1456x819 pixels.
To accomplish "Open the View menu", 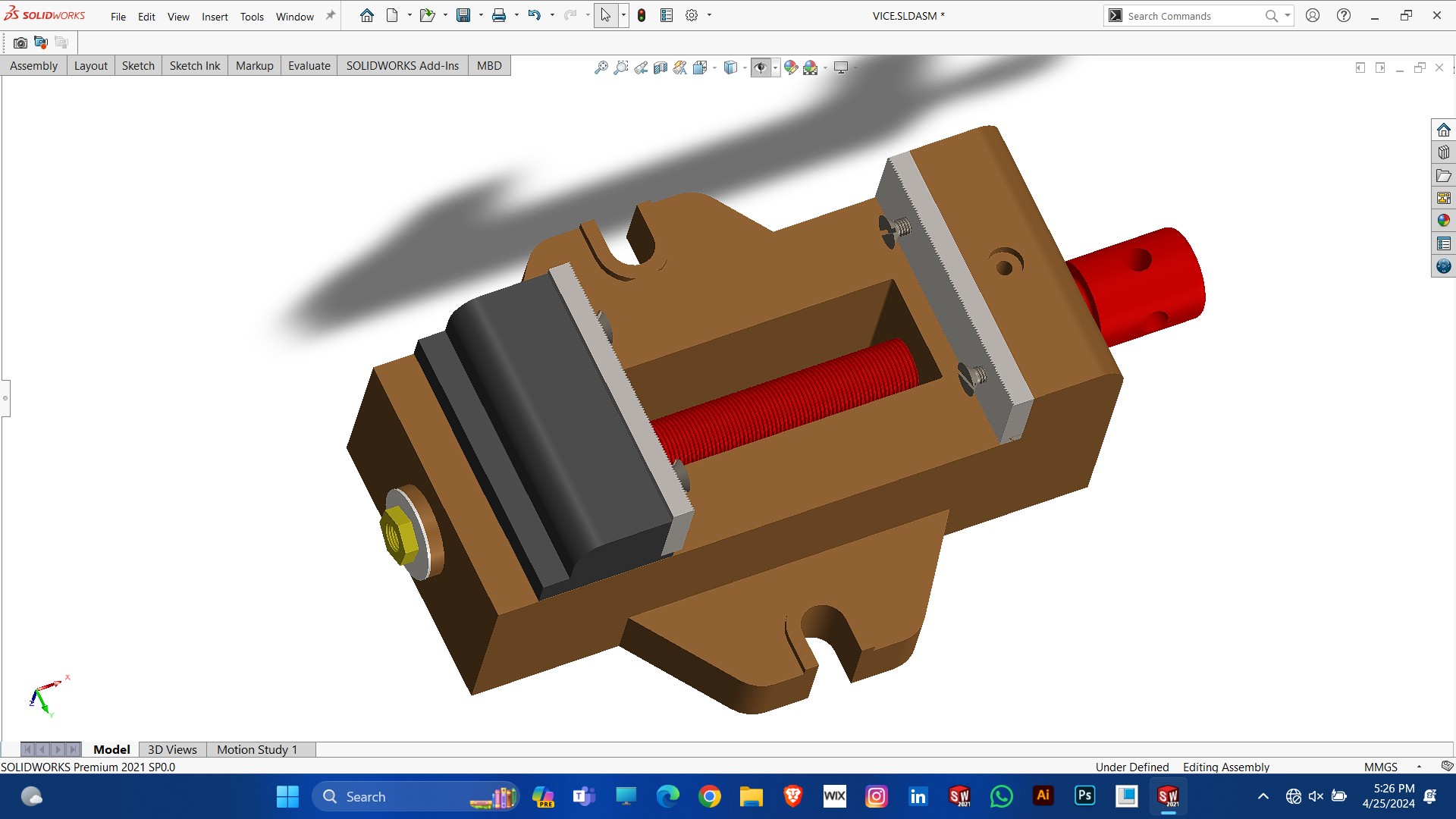I will 178,16.
